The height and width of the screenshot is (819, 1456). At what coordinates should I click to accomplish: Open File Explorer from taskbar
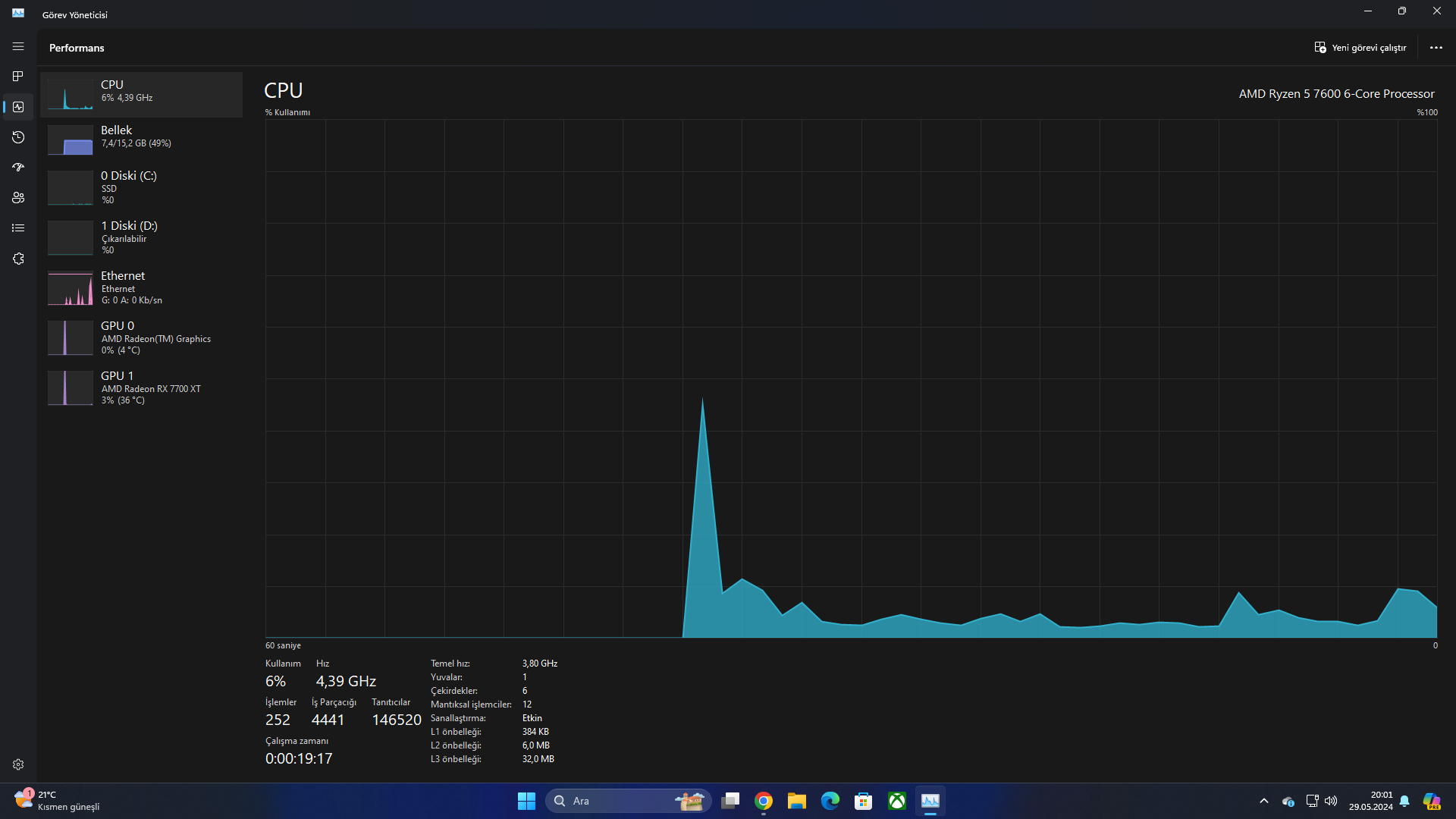click(x=797, y=801)
